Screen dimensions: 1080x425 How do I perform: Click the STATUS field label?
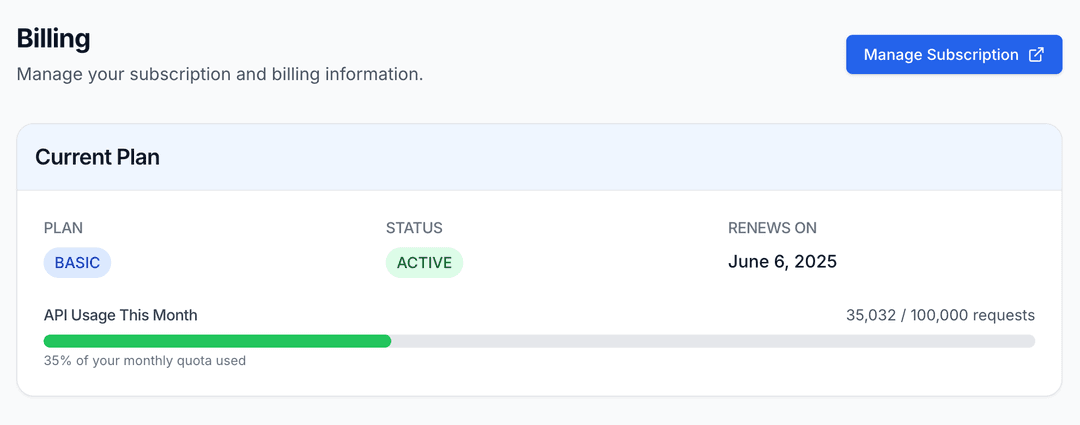(x=414, y=228)
